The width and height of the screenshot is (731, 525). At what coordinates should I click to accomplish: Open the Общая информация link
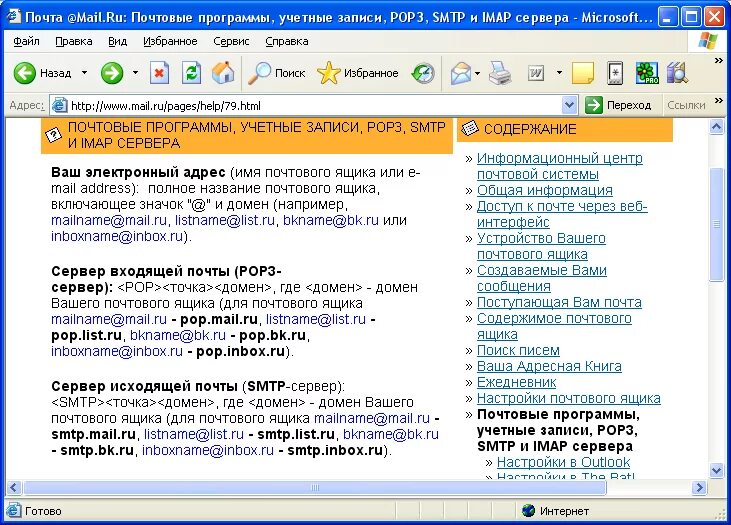(545, 190)
